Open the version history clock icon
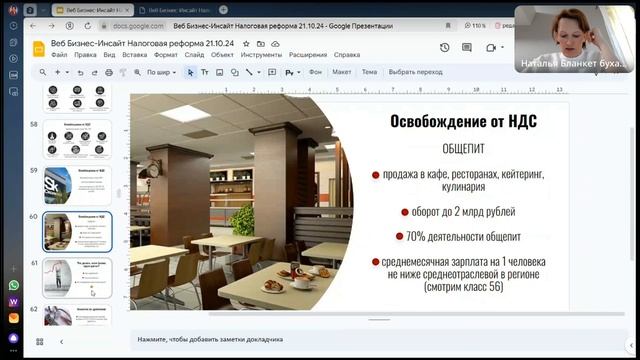Image resolution: width=640 pixels, height=360 pixels. coord(444,48)
